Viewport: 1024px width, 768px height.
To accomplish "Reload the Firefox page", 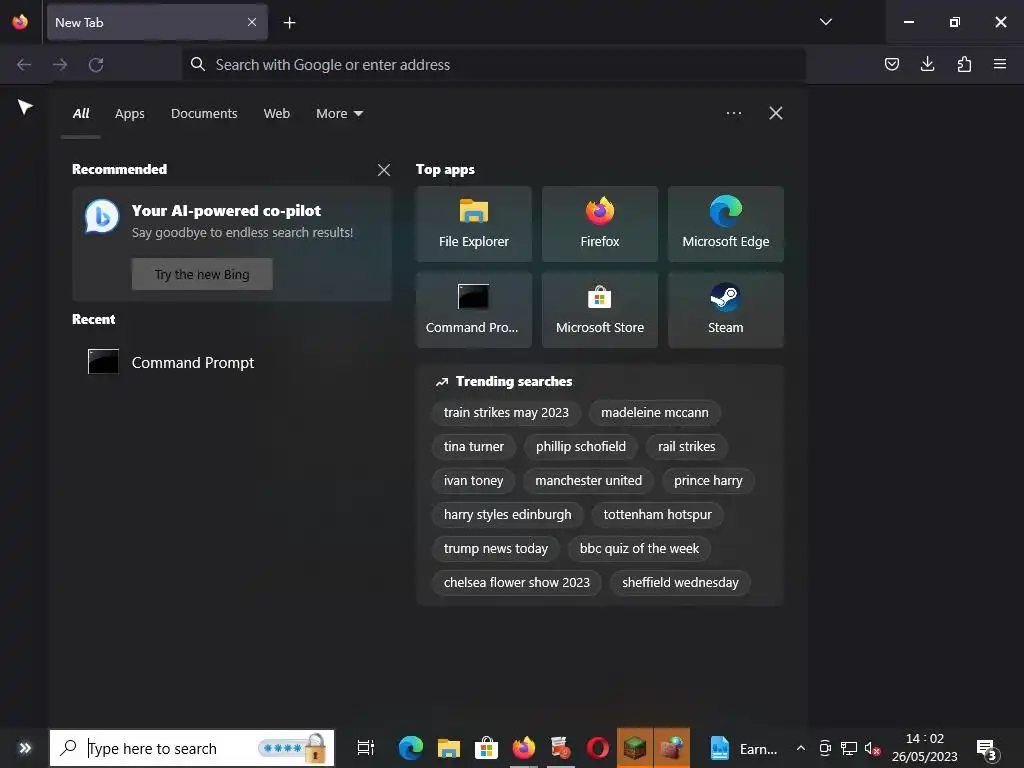I will pyautogui.click(x=96, y=65).
